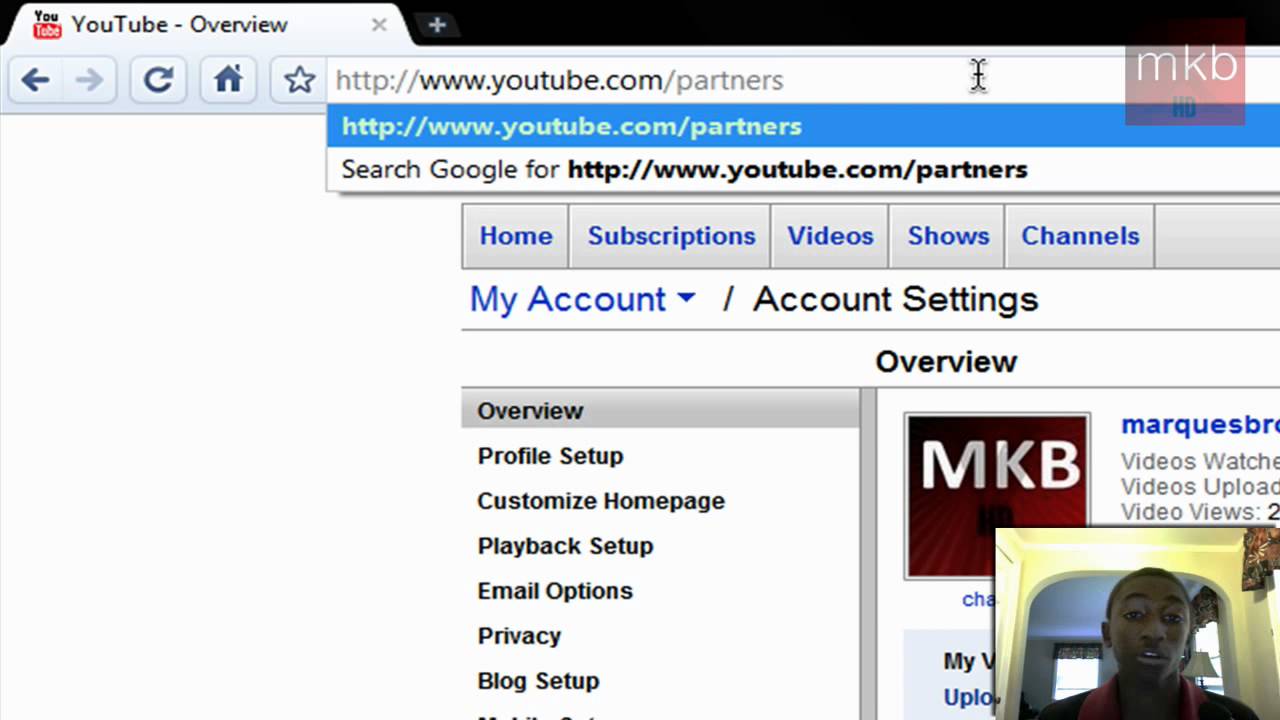
Task: Reload the page with the refresh icon
Action: (158, 79)
